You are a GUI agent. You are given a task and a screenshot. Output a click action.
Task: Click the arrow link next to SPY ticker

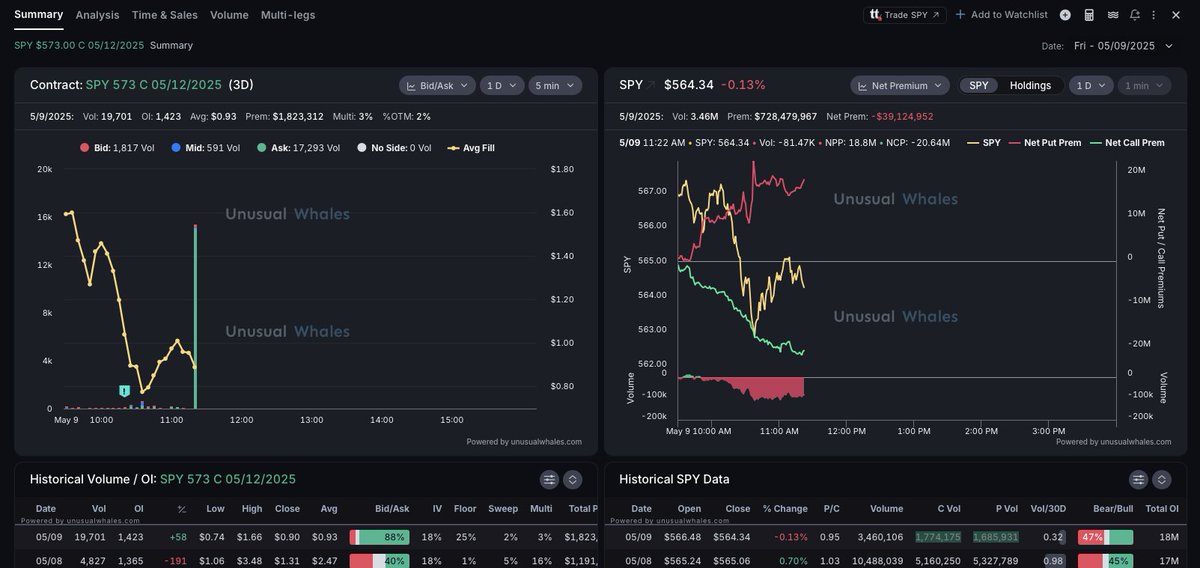click(652, 85)
